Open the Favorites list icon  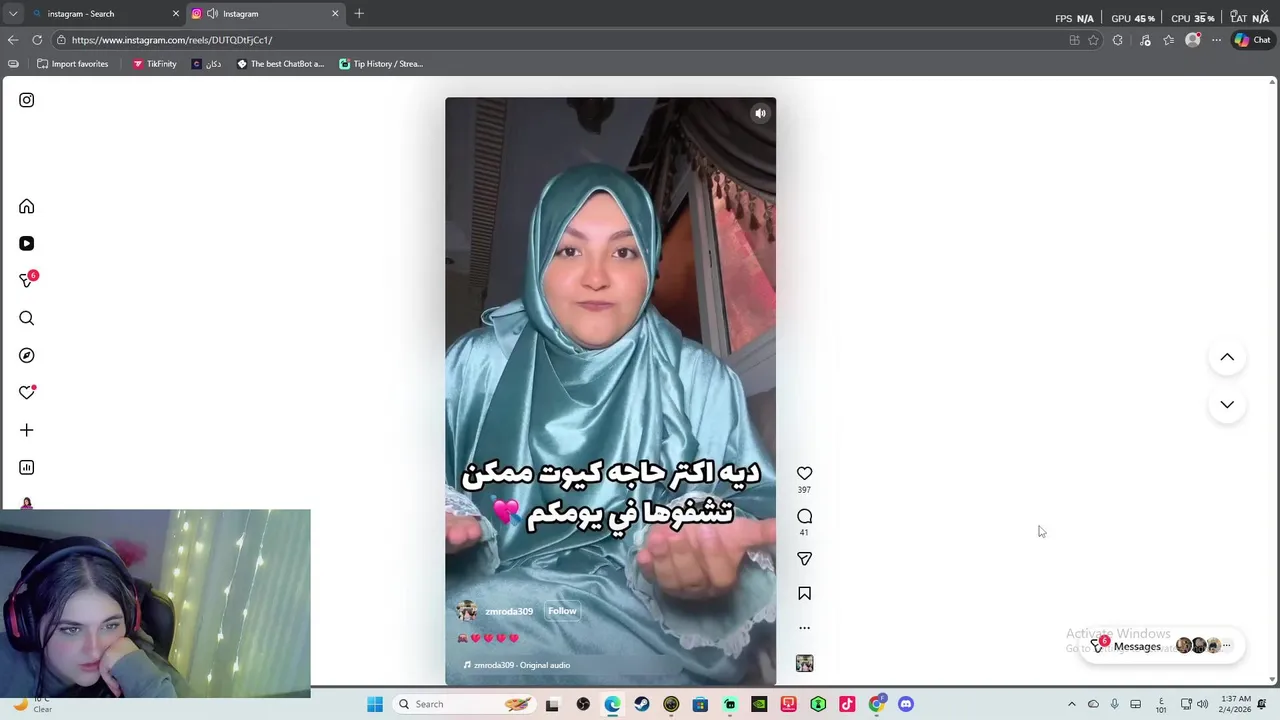pyautogui.click(x=1168, y=40)
